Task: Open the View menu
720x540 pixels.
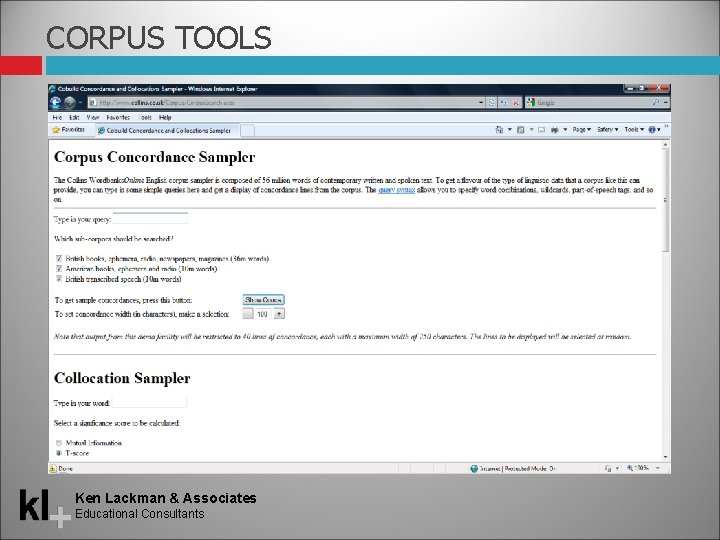Action: 93,118
